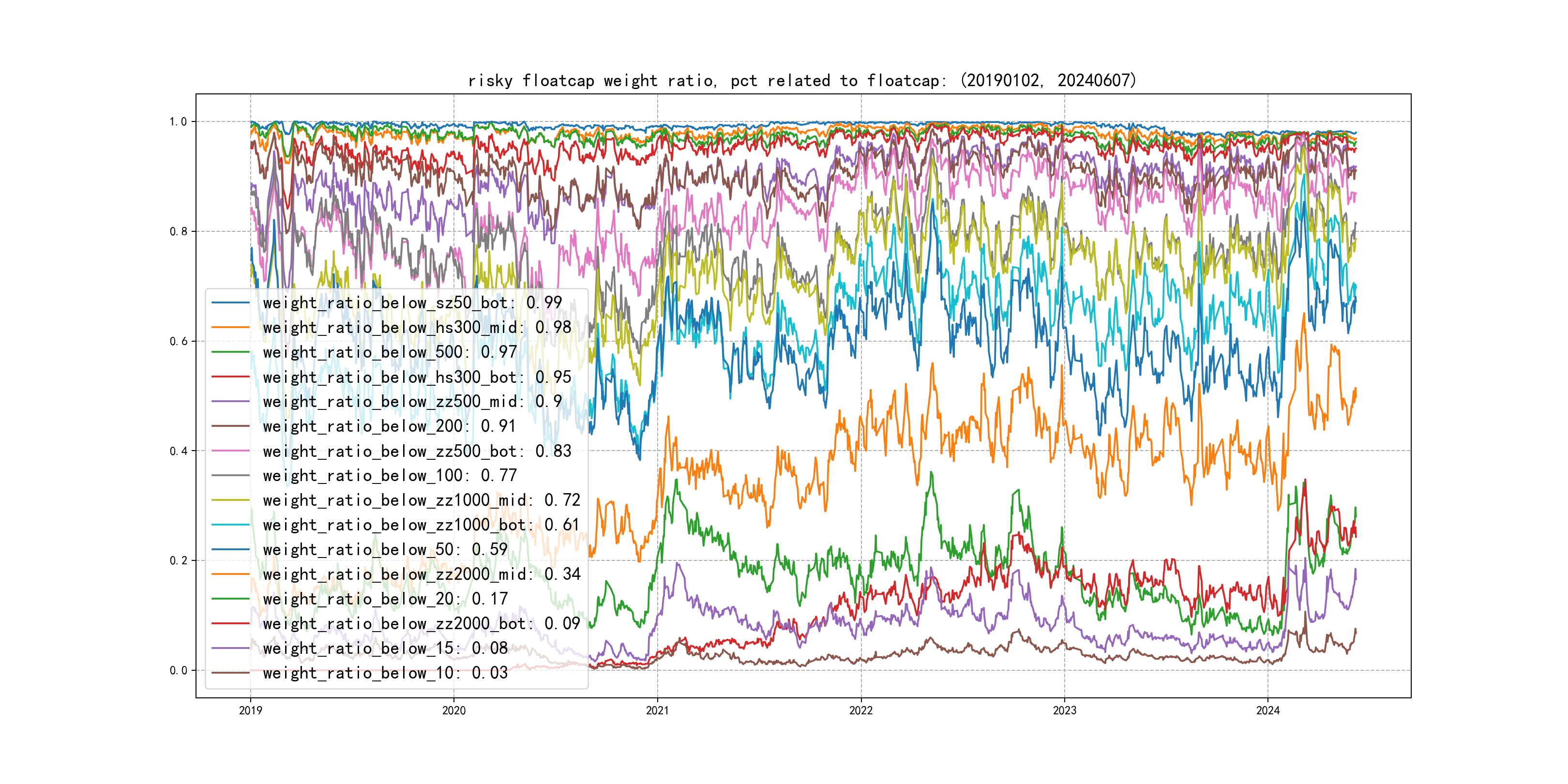This screenshot has width=1568, height=784.
Task: Click the red line swatch for hs300_bot
Action: coord(230,377)
